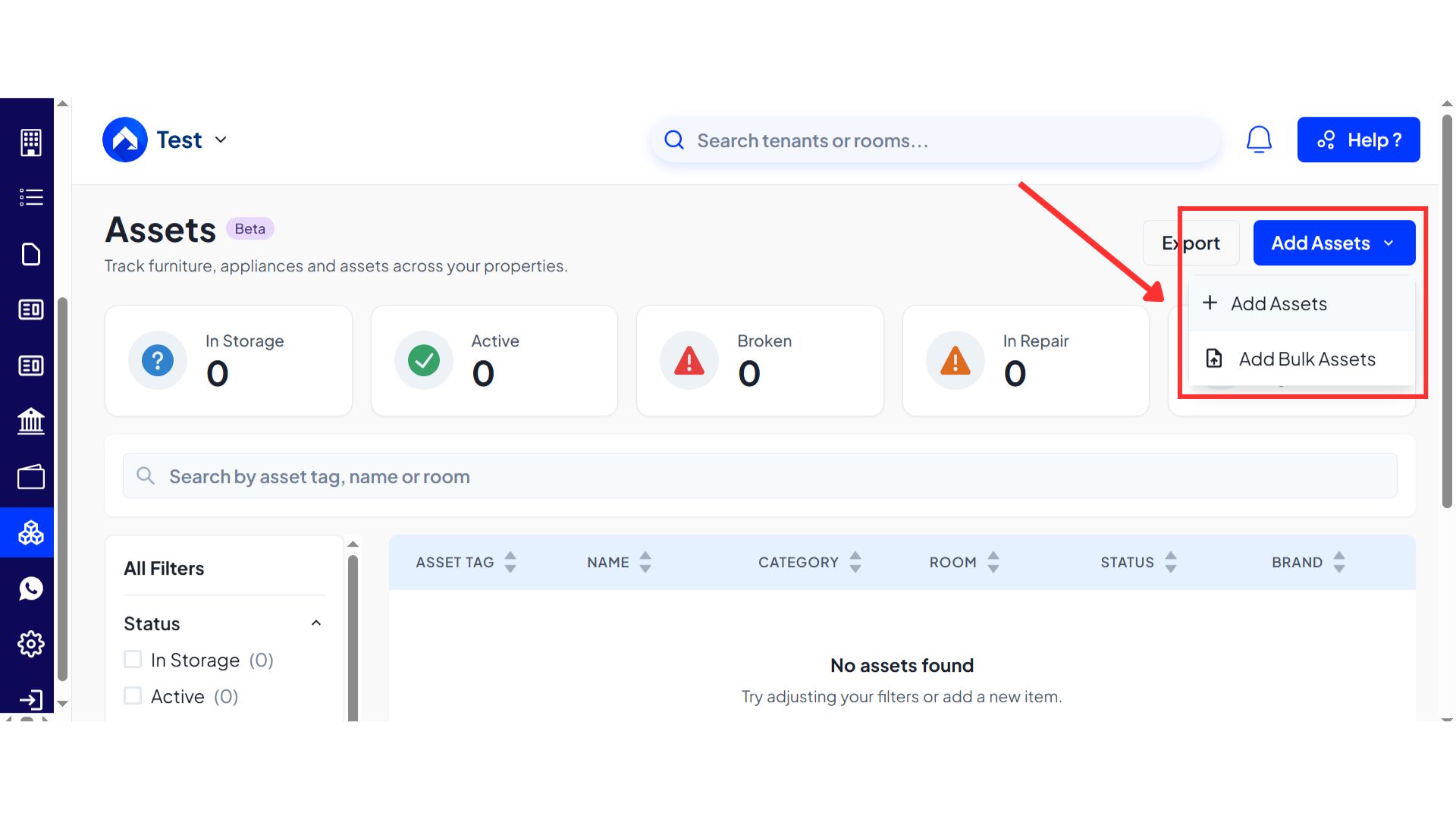The image size is (1456, 819).
Task: Open settings gear in sidebar
Action: (x=30, y=644)
